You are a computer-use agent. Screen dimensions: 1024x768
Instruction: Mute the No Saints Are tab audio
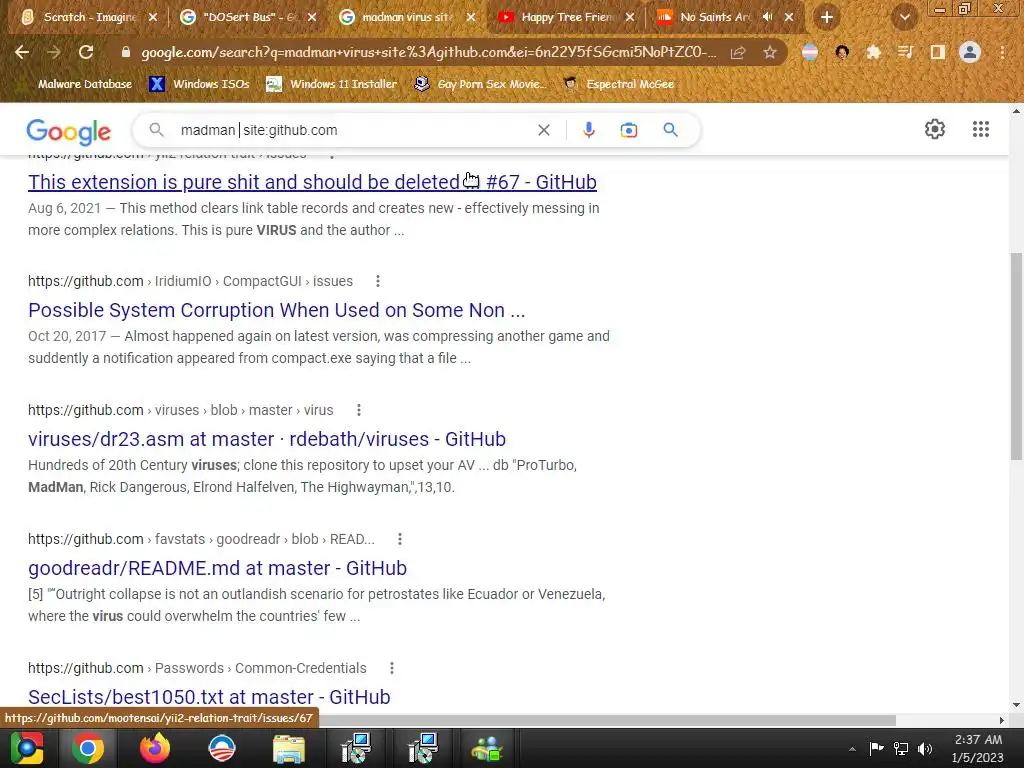(x=767, y=17)
